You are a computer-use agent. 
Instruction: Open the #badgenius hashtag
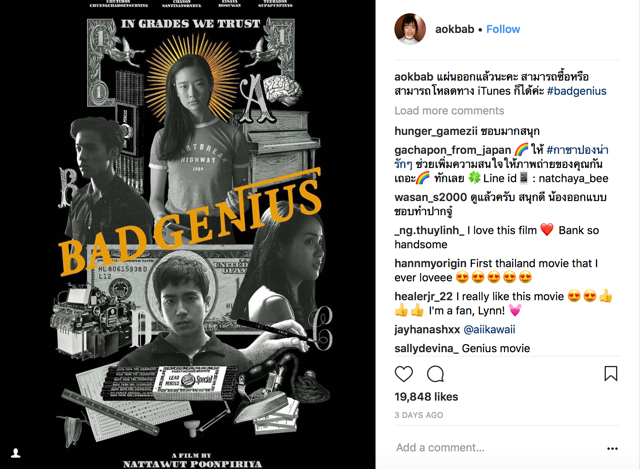point(576,91)
